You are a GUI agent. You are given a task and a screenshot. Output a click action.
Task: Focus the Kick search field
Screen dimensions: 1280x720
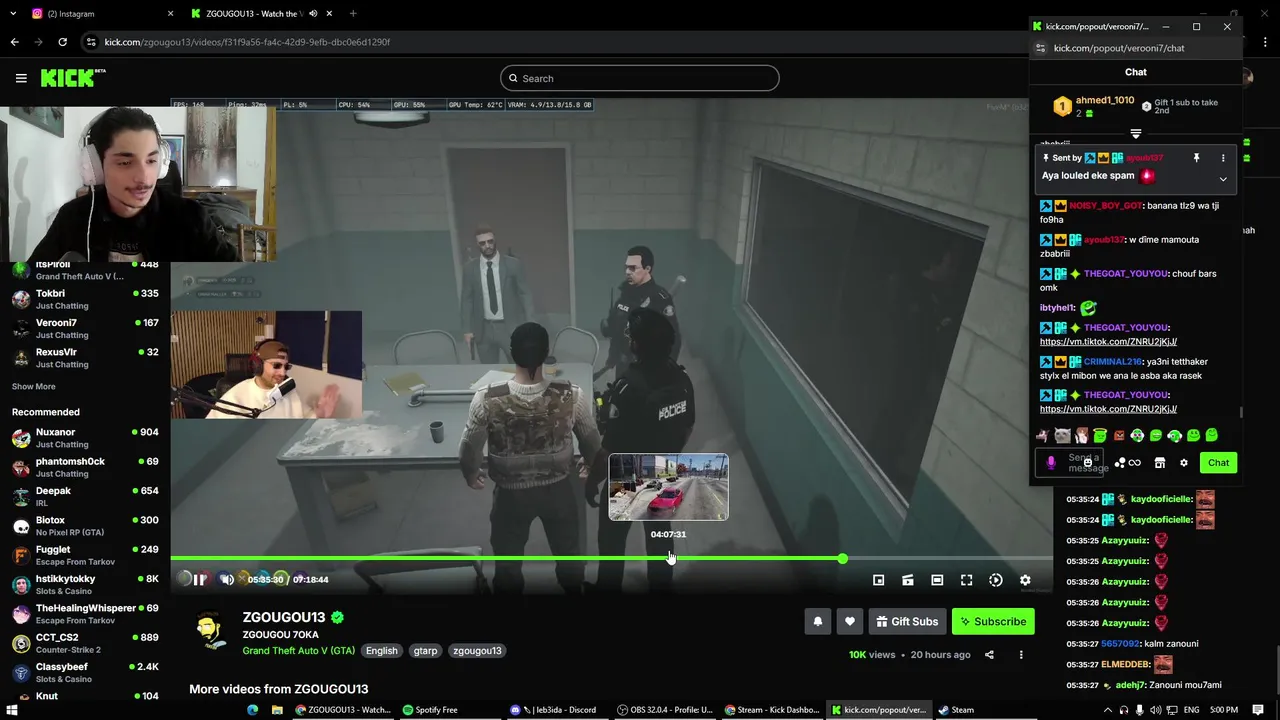(640, 78)
